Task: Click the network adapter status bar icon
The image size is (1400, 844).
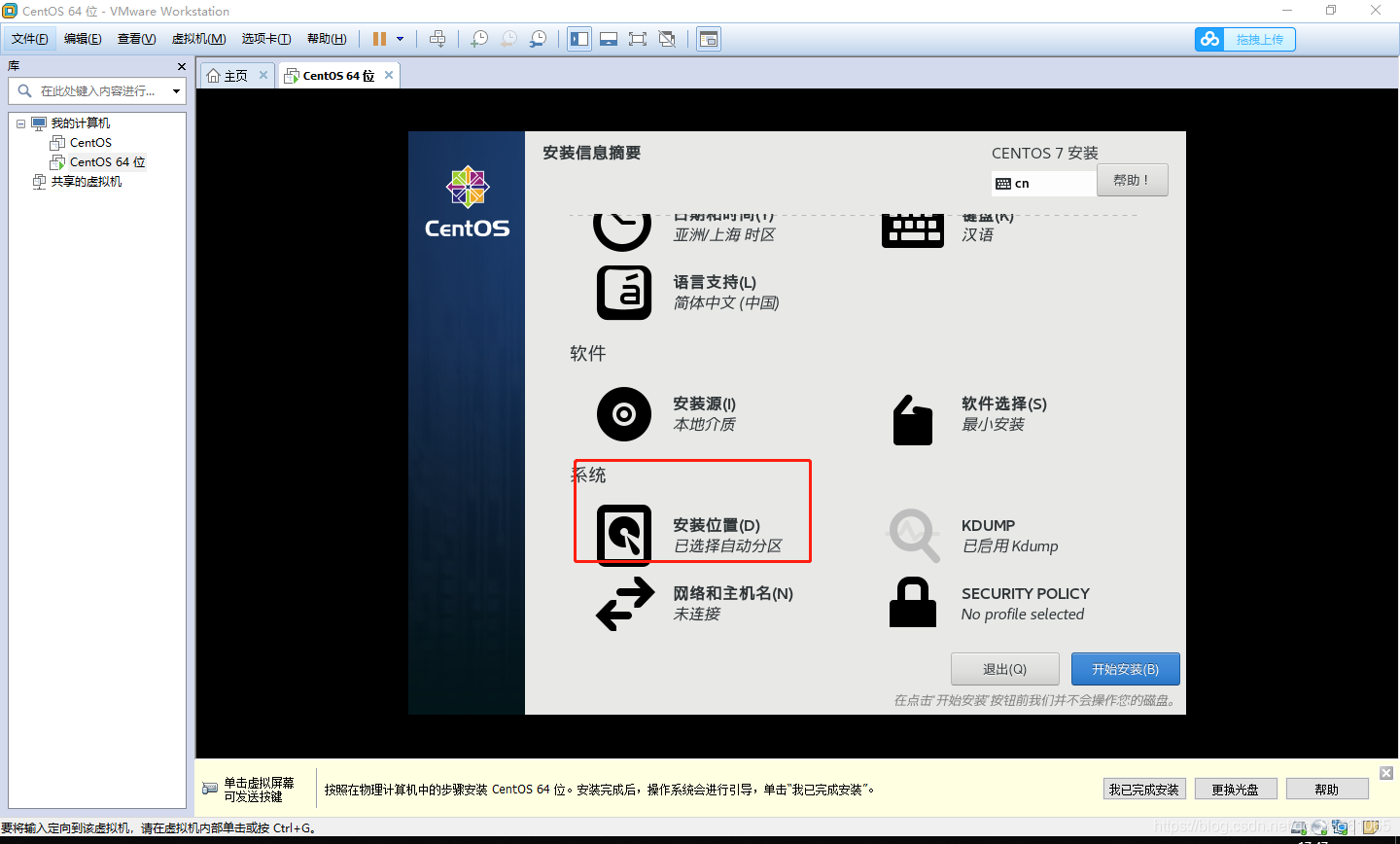Action: pos(1339,827)
